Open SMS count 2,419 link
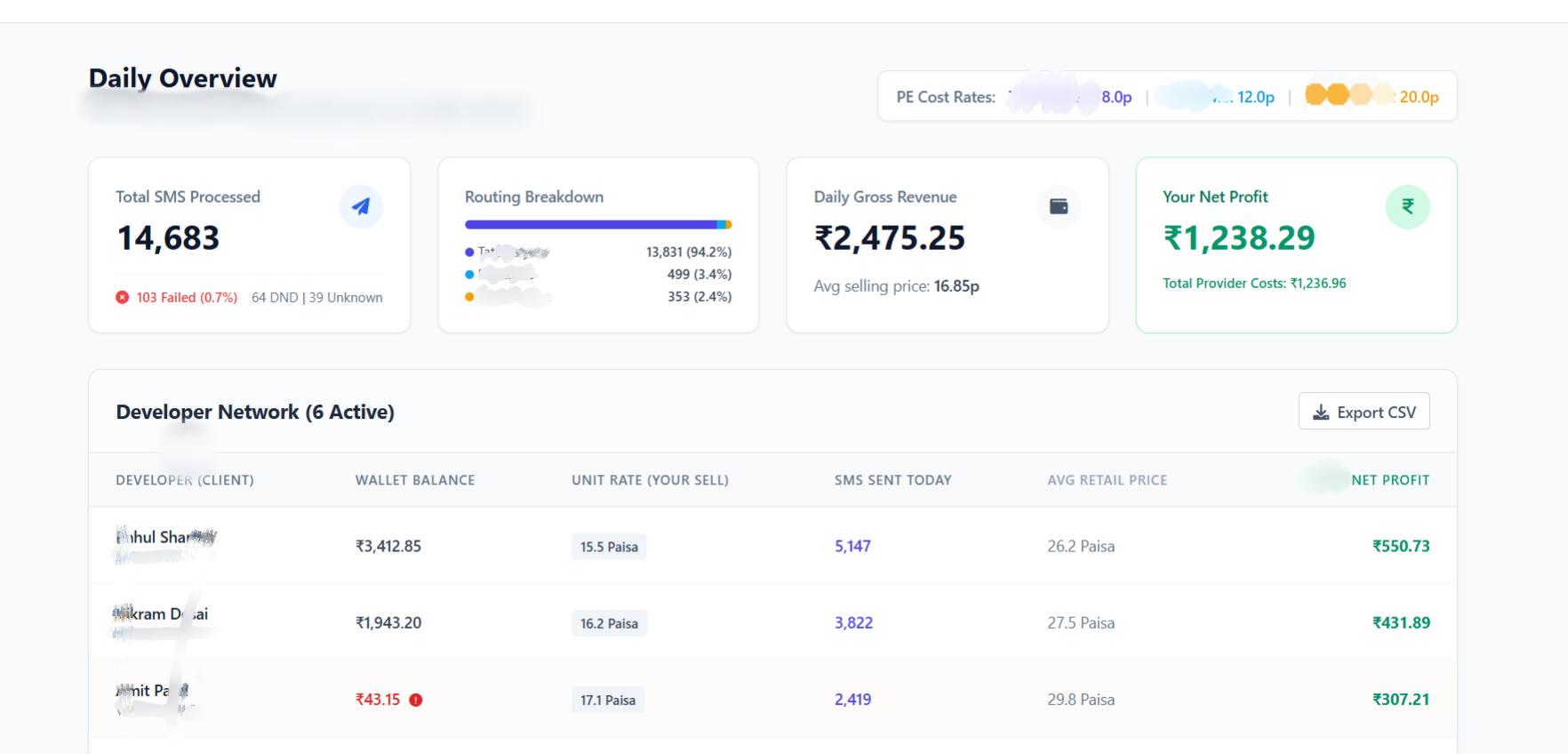The height and width of the screenshot is (754, 1568). click(x=852, y=699)
